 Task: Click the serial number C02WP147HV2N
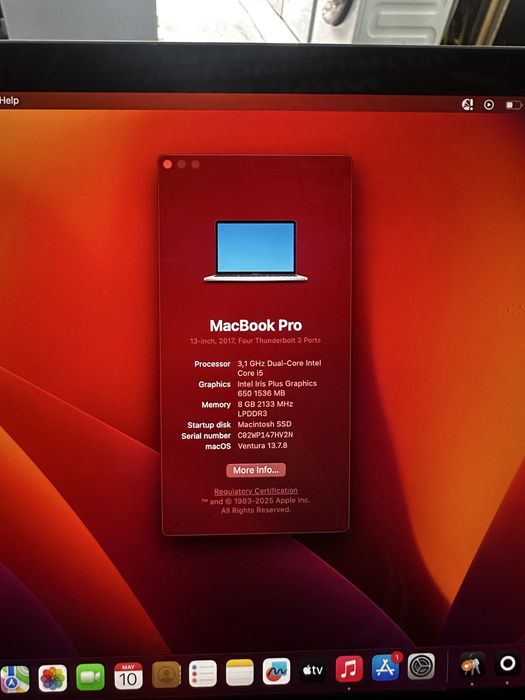pyautogui.click(x=265, y=434)
